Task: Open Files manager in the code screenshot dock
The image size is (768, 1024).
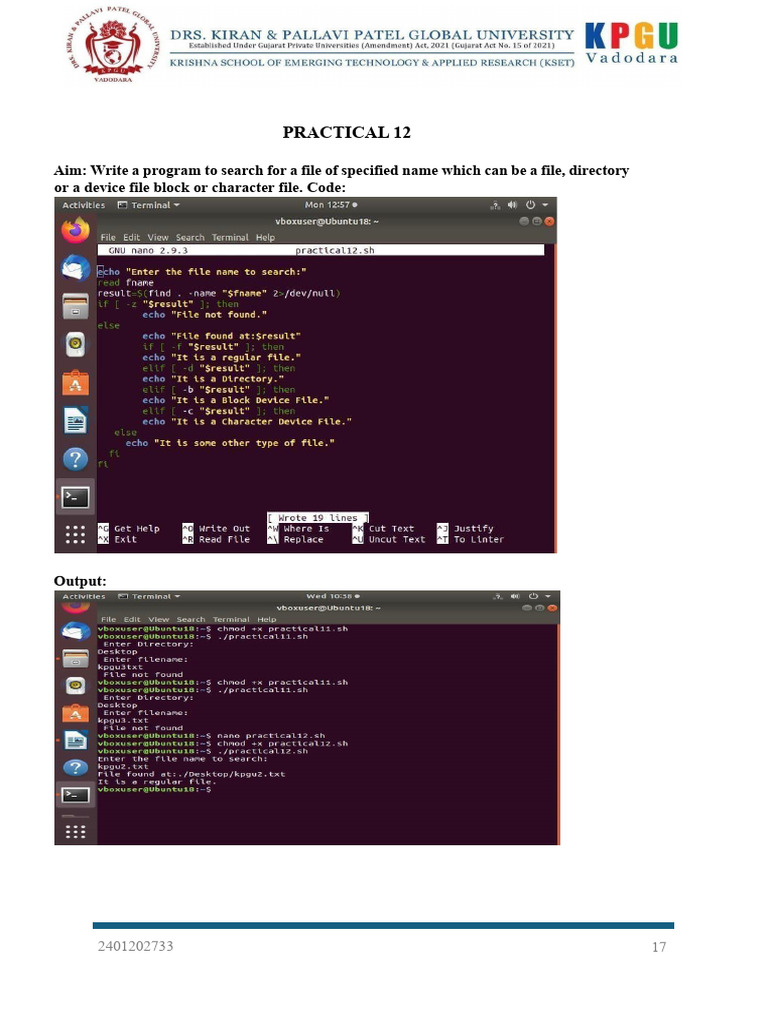Action: point(75,306)
